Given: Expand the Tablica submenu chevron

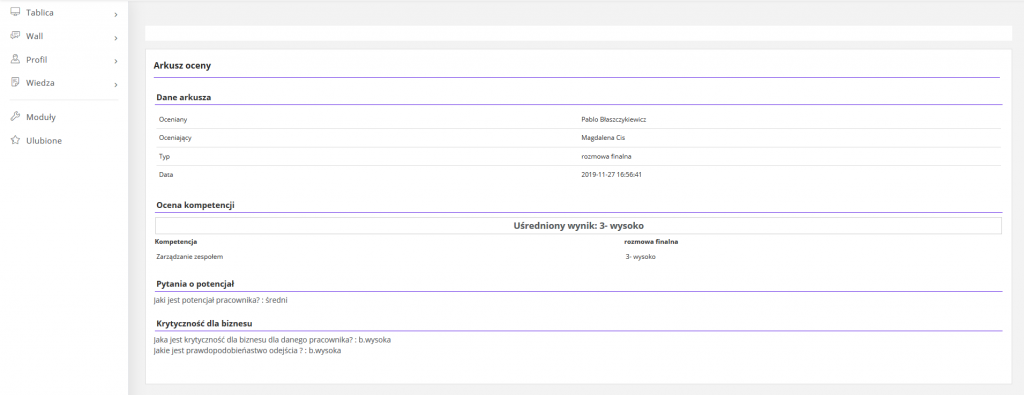Looking at the screenshot, I should 116,14.
